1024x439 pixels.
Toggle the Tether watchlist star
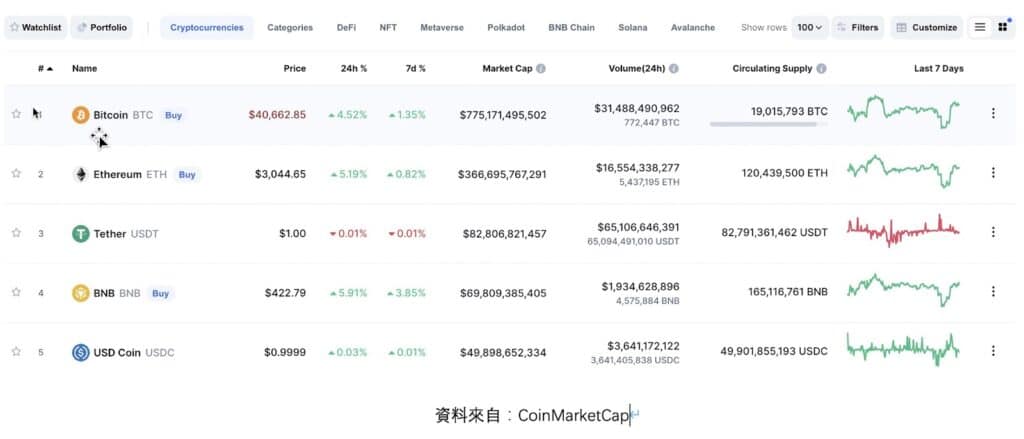click(16, 233)
